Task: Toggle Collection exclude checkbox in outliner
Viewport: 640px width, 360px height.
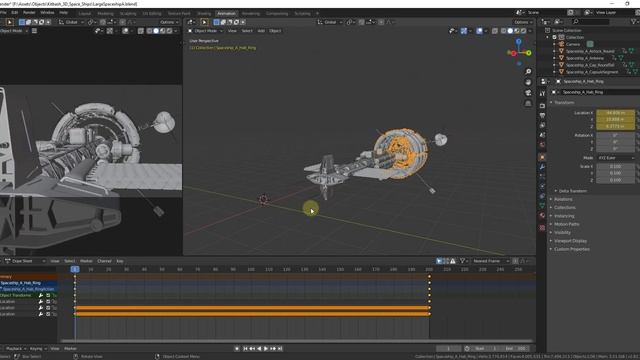Action: click(554, 37)
